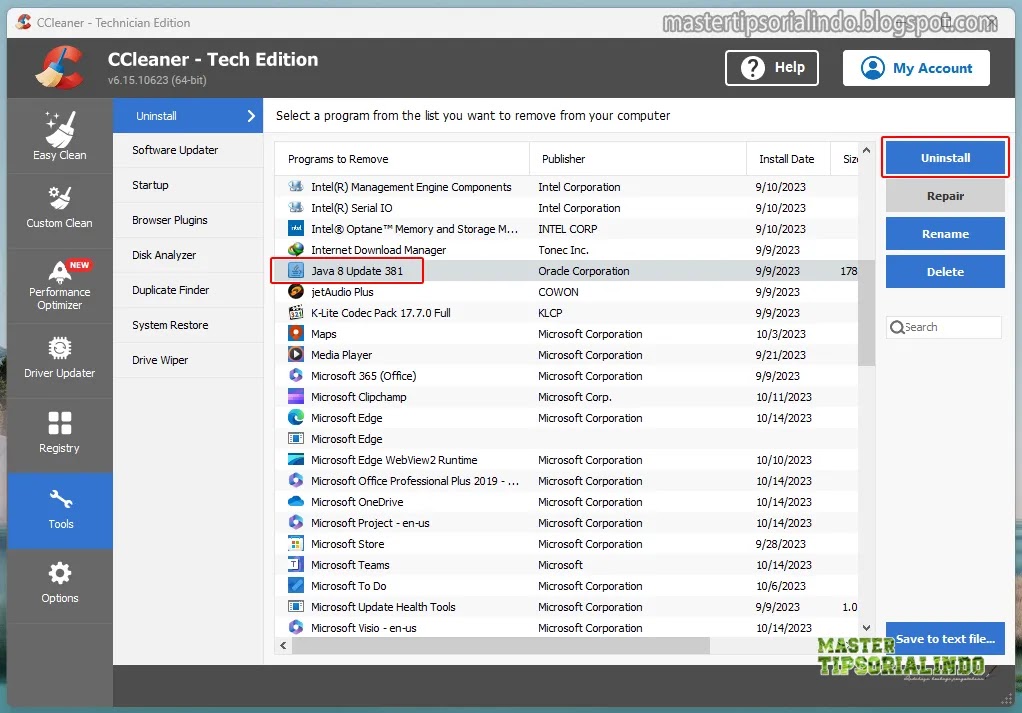
Task: Sort by Install Date column header
Action: [x=788, y=159]
